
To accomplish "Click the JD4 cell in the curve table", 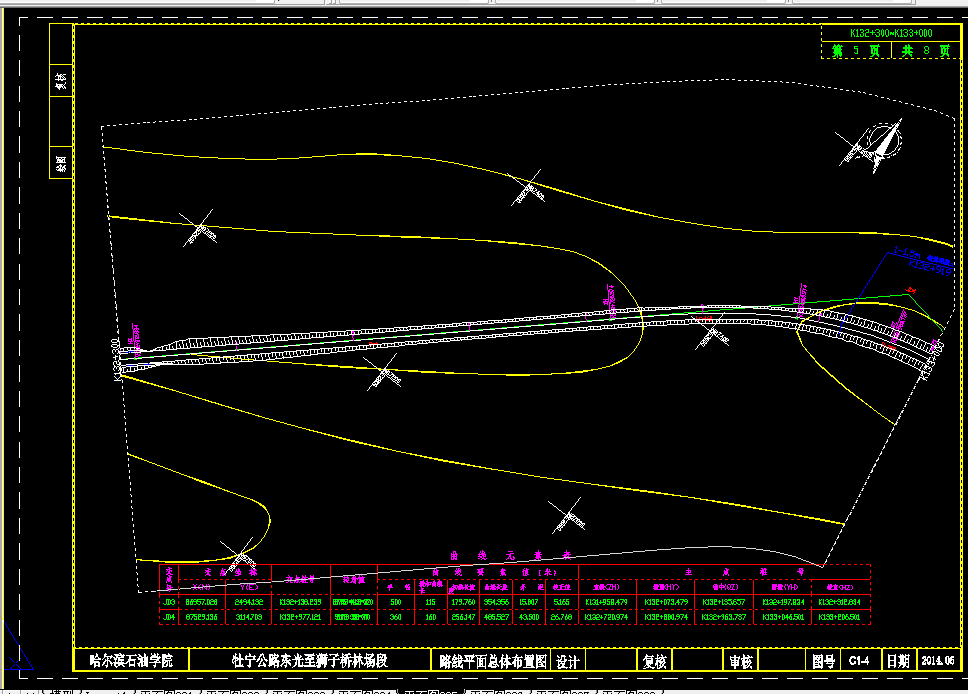I will point(169,617).
